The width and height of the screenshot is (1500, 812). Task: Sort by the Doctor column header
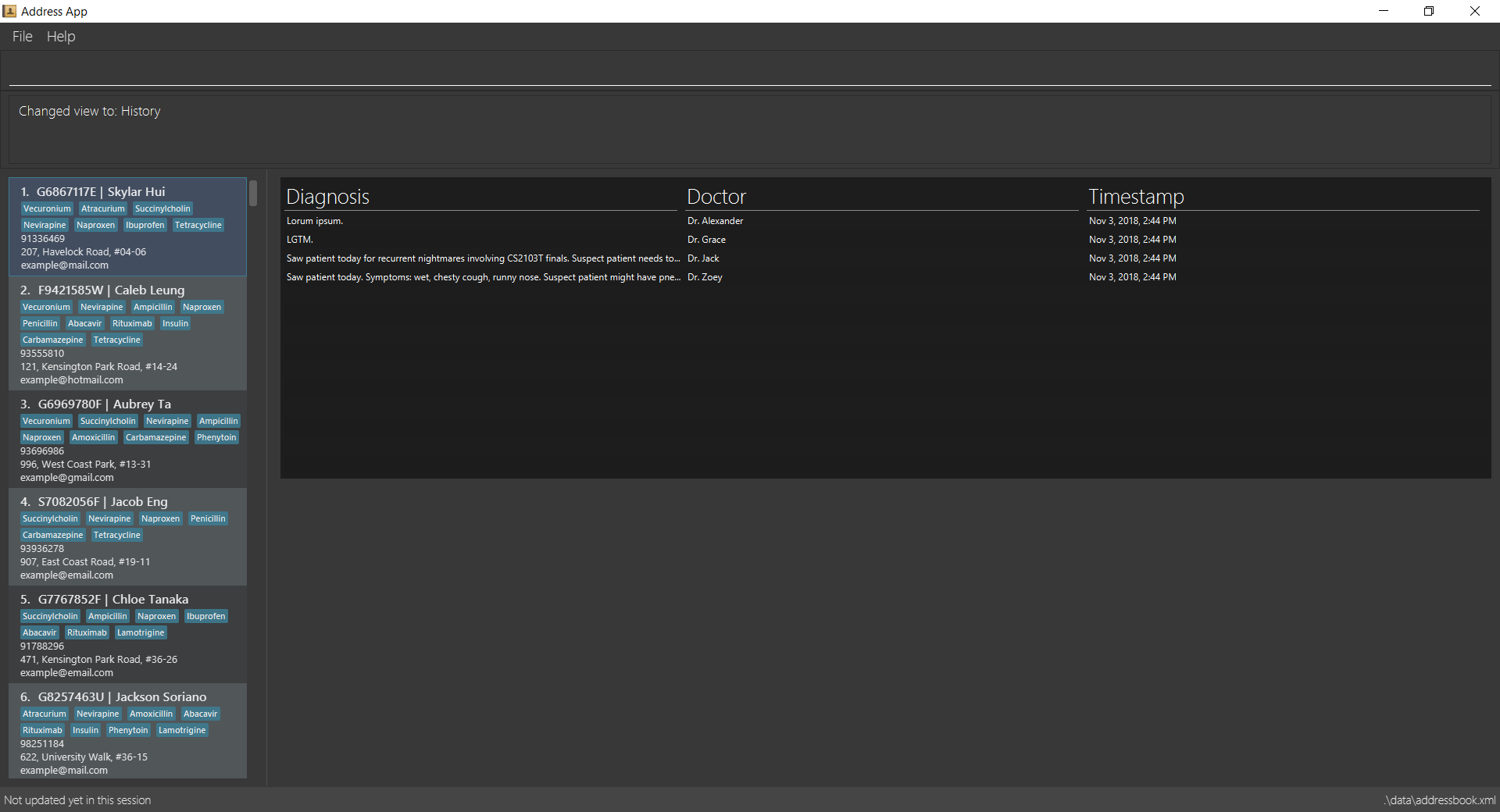pyautogui.click(x=882, y=197)
